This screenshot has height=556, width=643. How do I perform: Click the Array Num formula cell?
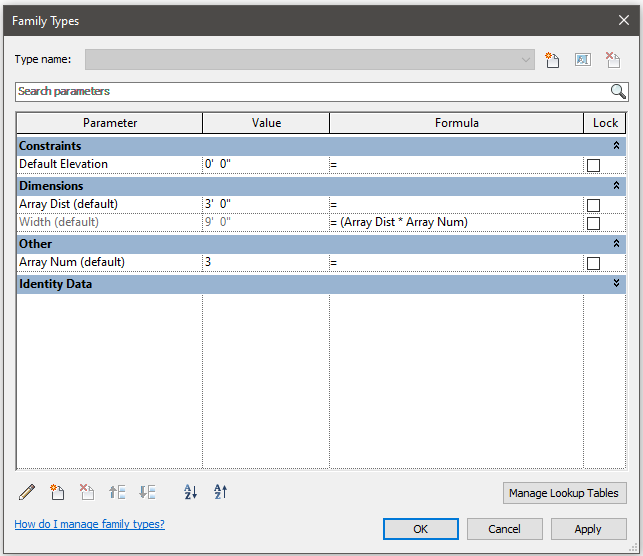click(x=456, y=262)
